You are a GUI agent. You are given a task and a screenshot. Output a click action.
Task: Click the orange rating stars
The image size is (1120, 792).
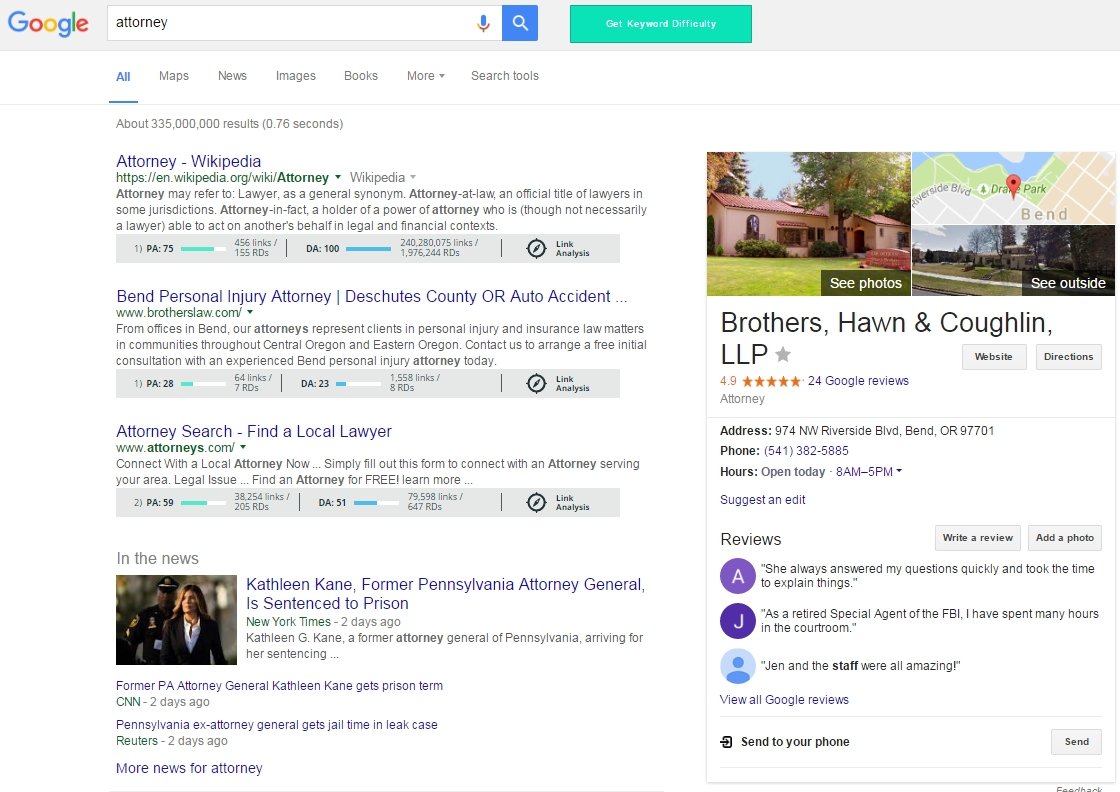[x=772, y=381]
